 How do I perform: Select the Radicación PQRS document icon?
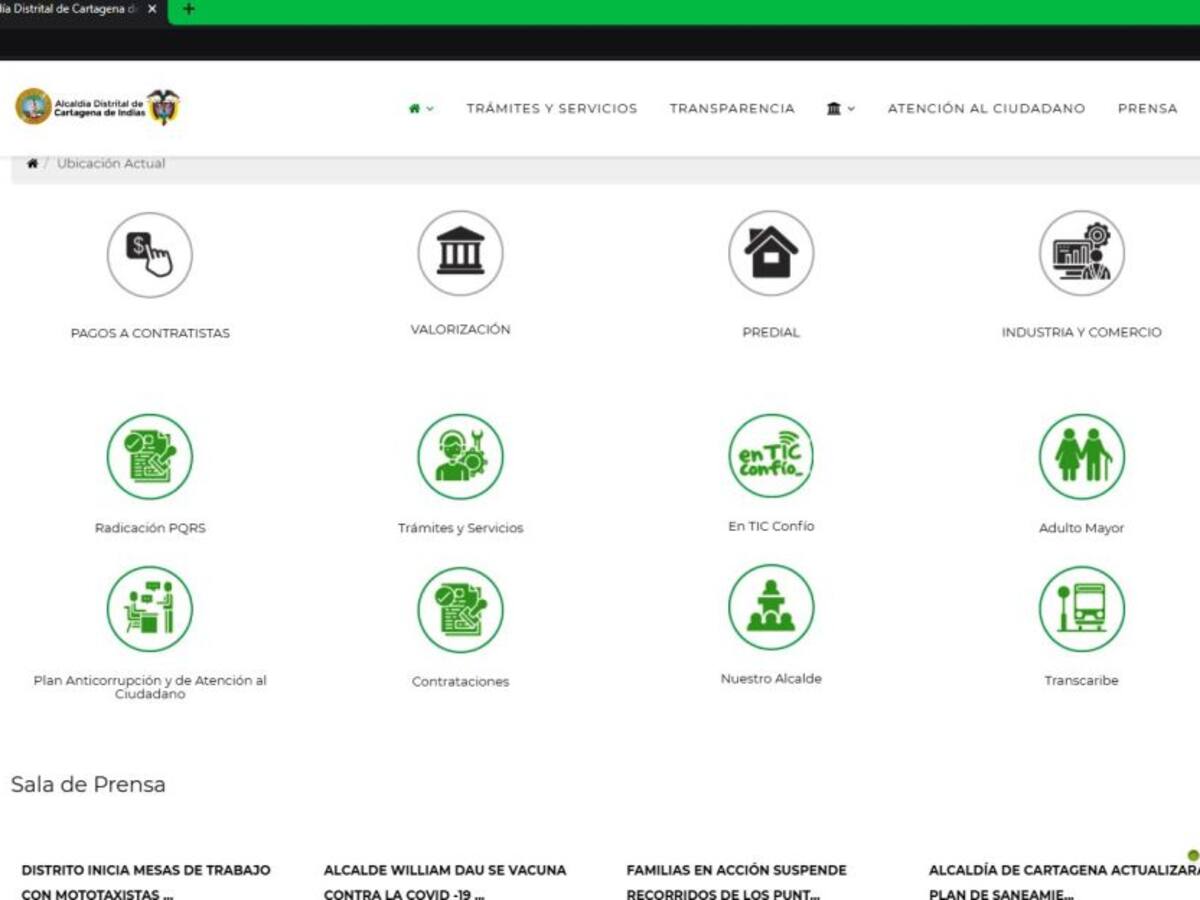click(x=150, y=456)
